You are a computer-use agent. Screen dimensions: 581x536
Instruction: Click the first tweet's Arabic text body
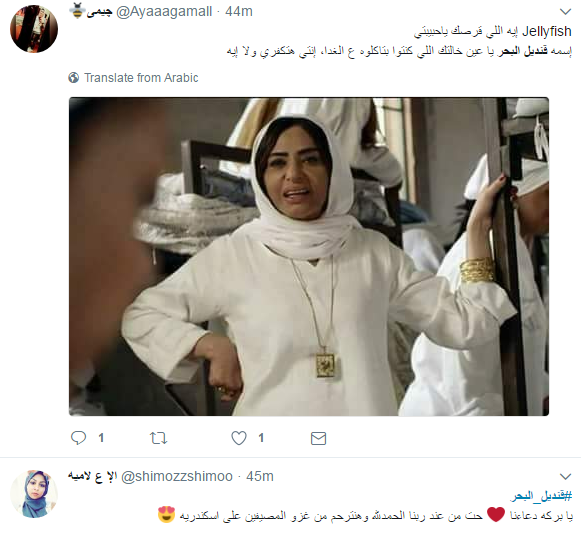point(399,41)
